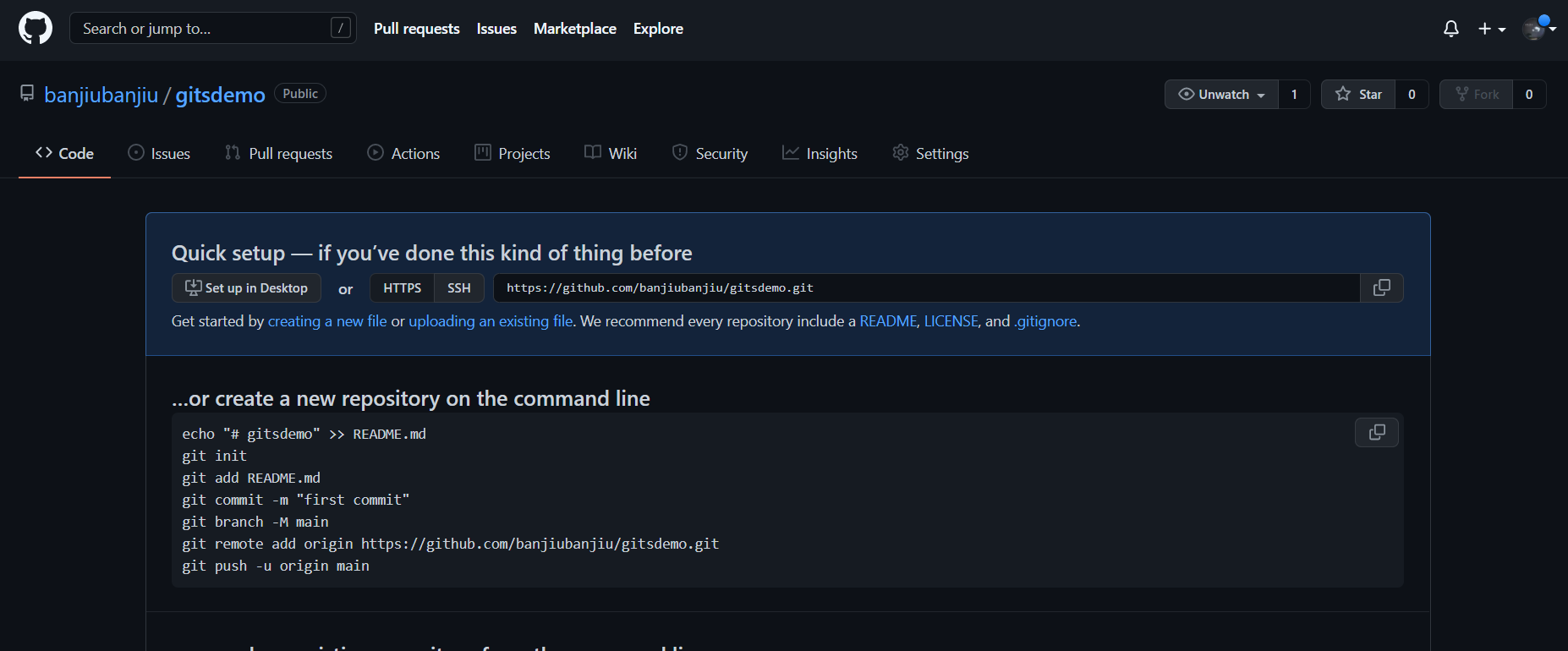Copy the repository HTTPS URL

1382,287
